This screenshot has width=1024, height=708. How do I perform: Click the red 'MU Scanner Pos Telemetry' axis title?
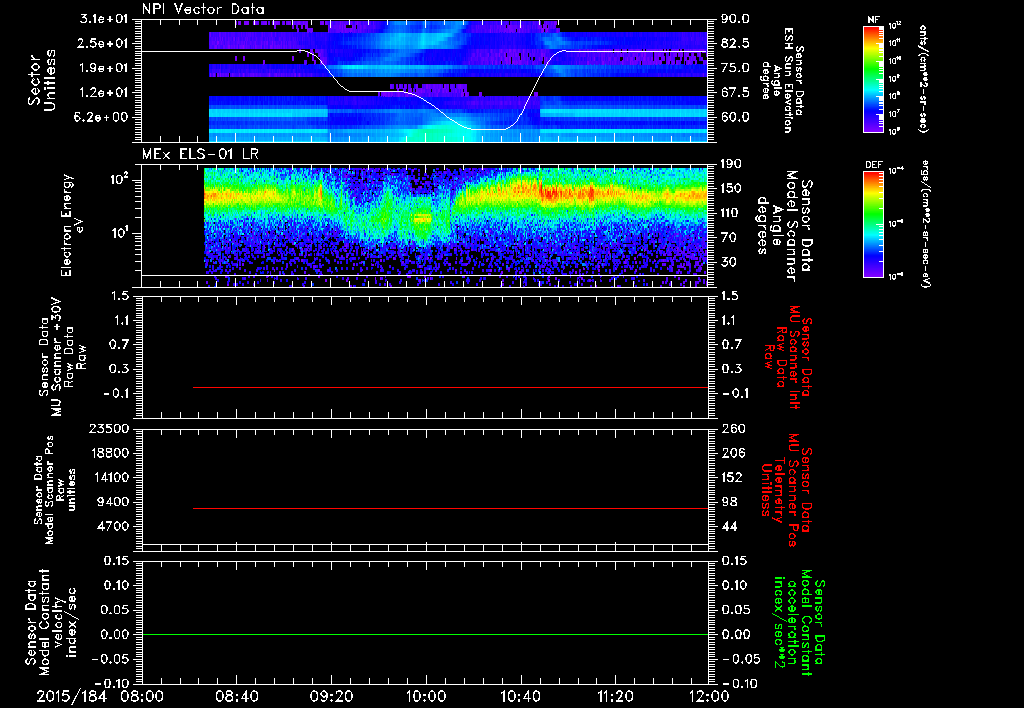(786, 489)
